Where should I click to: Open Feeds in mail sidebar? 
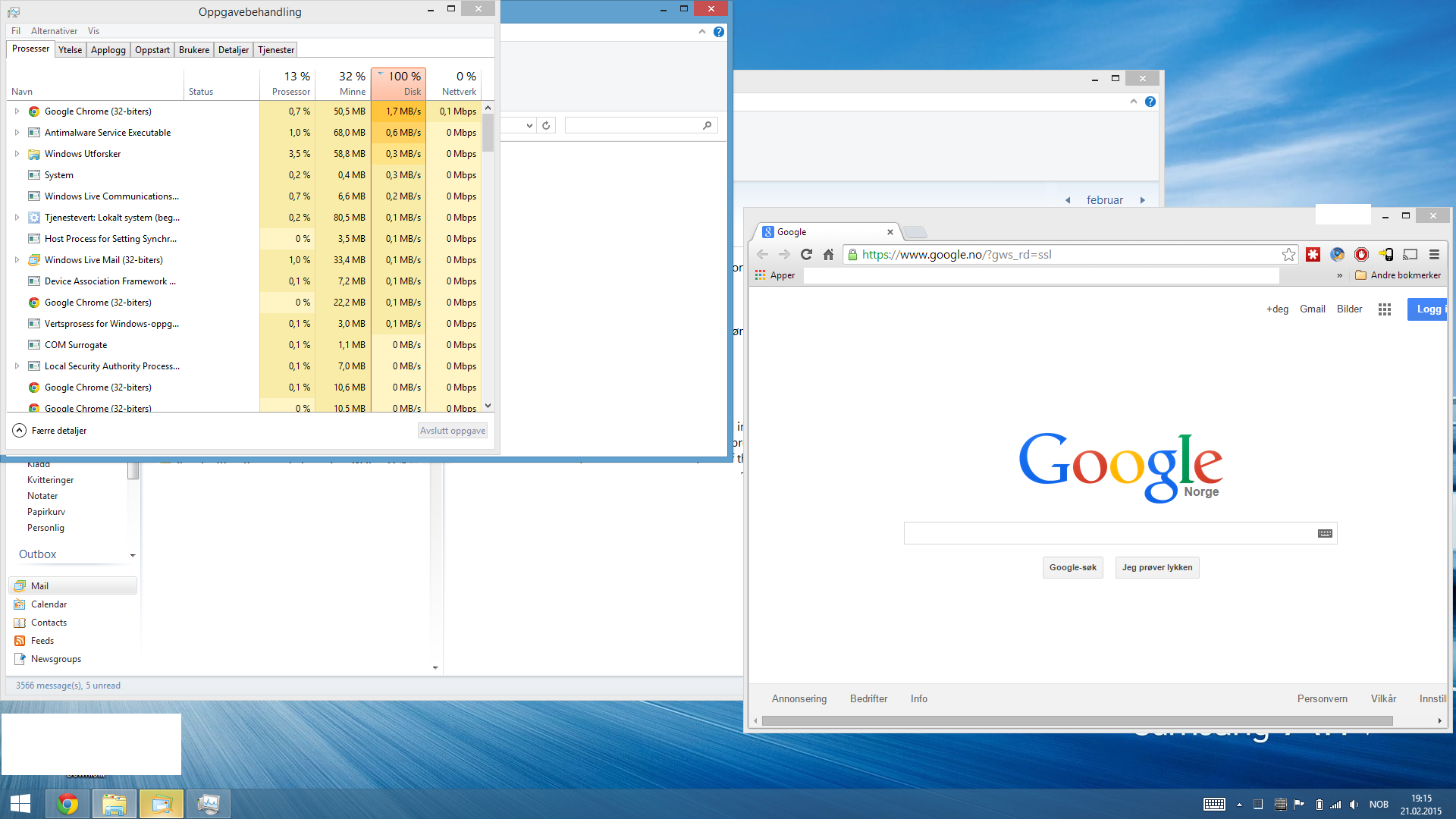click(x=42, y=641)
